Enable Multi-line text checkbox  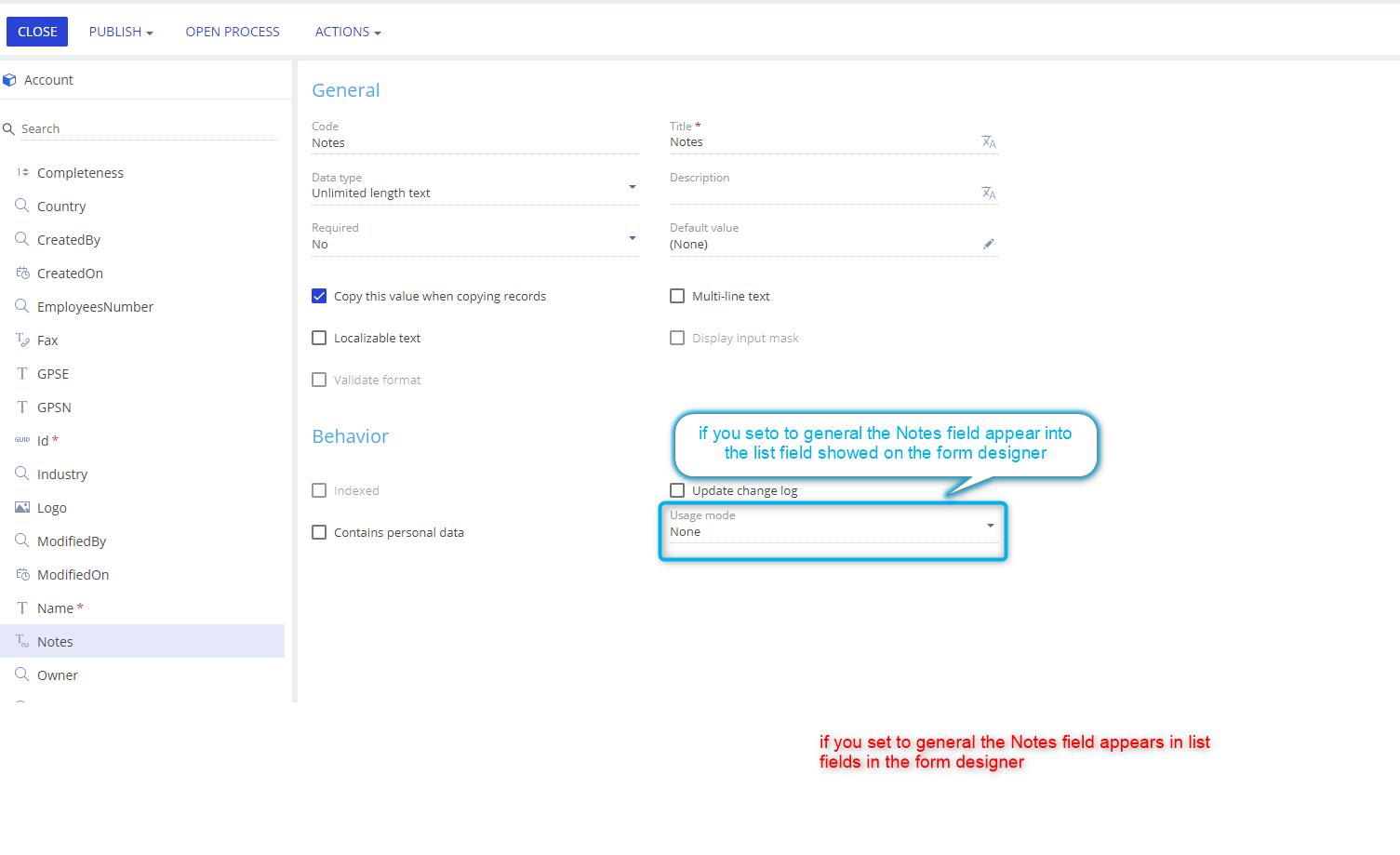[677, 296]
